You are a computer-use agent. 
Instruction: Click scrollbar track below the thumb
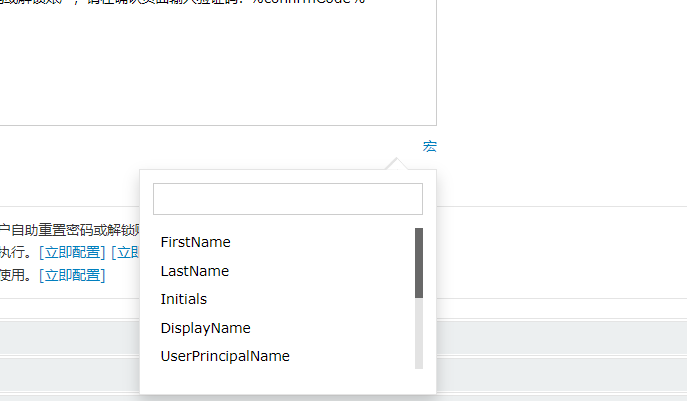(419, 335)
